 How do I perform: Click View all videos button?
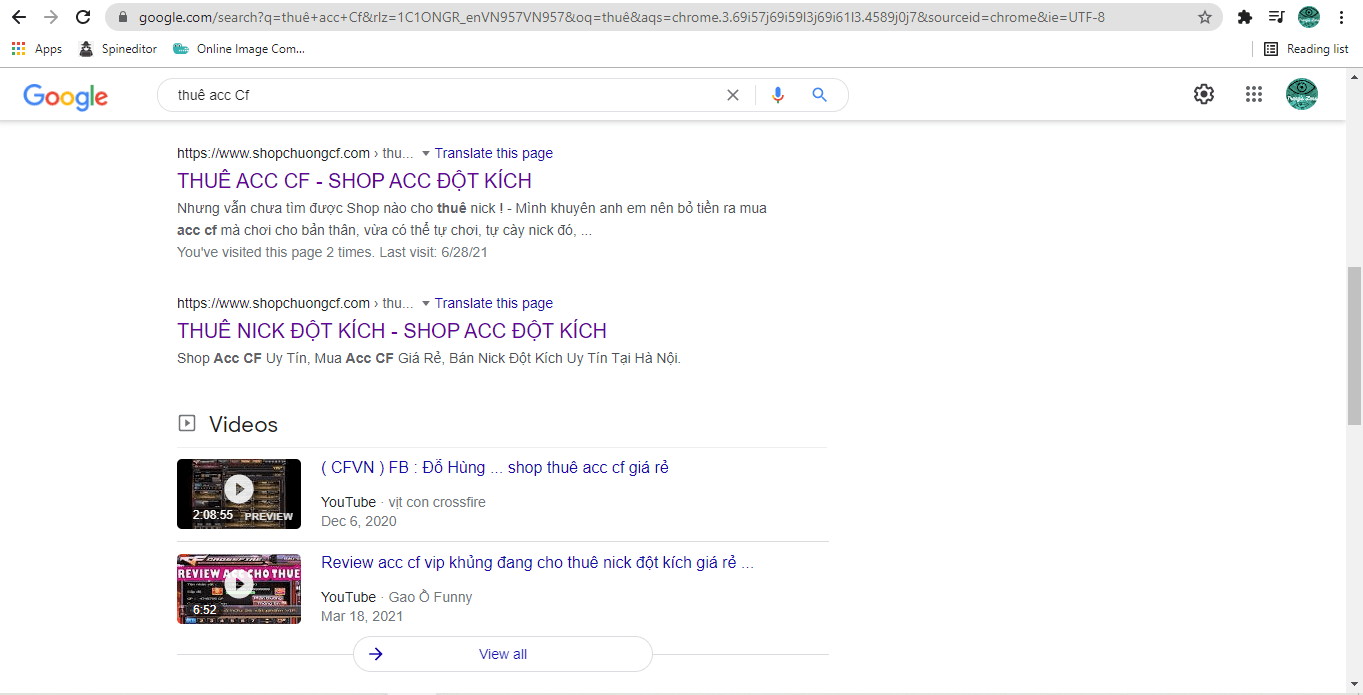click(503, 654)
